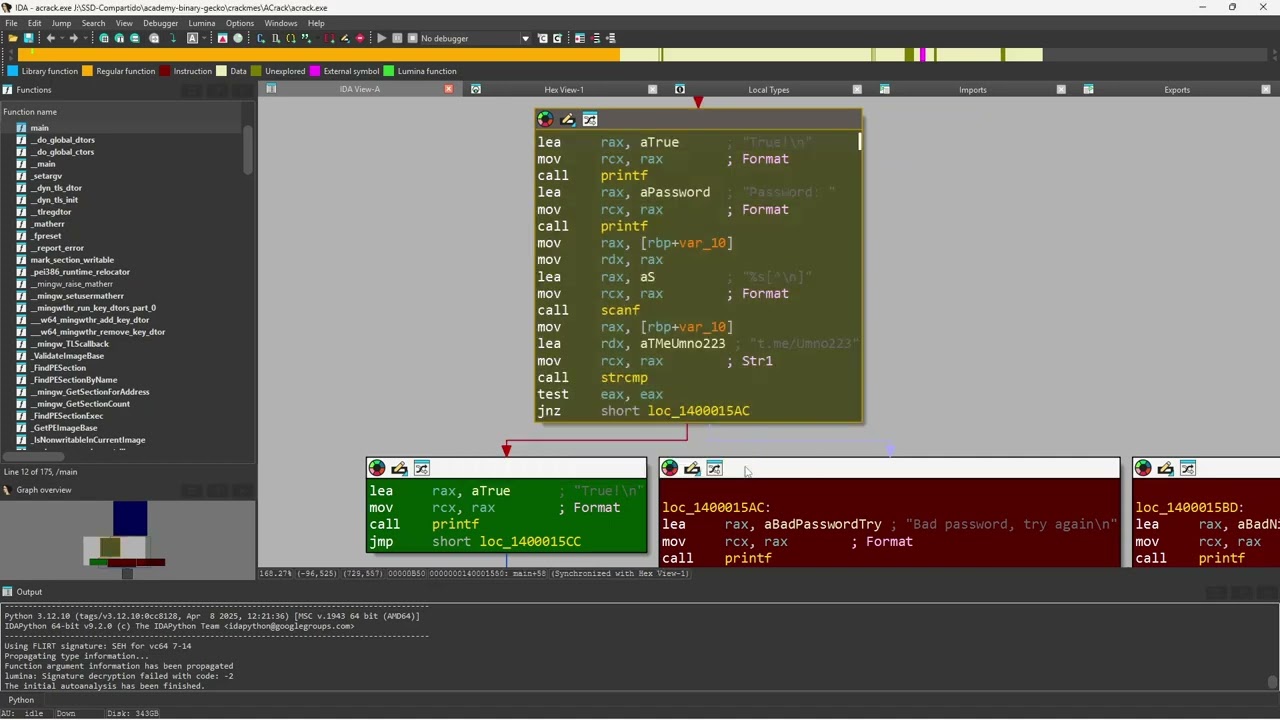
Task: Switch to the Hex View-1 tab
Action: [x=564, y=89]
